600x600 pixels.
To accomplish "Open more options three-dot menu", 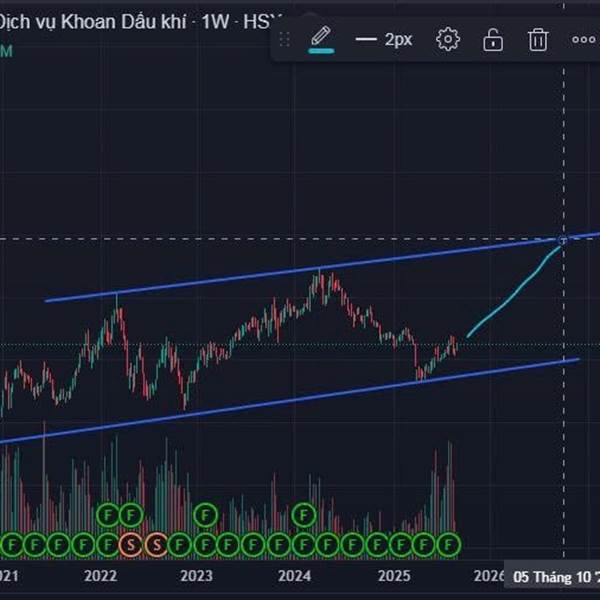I will click(x=584, y=39).
